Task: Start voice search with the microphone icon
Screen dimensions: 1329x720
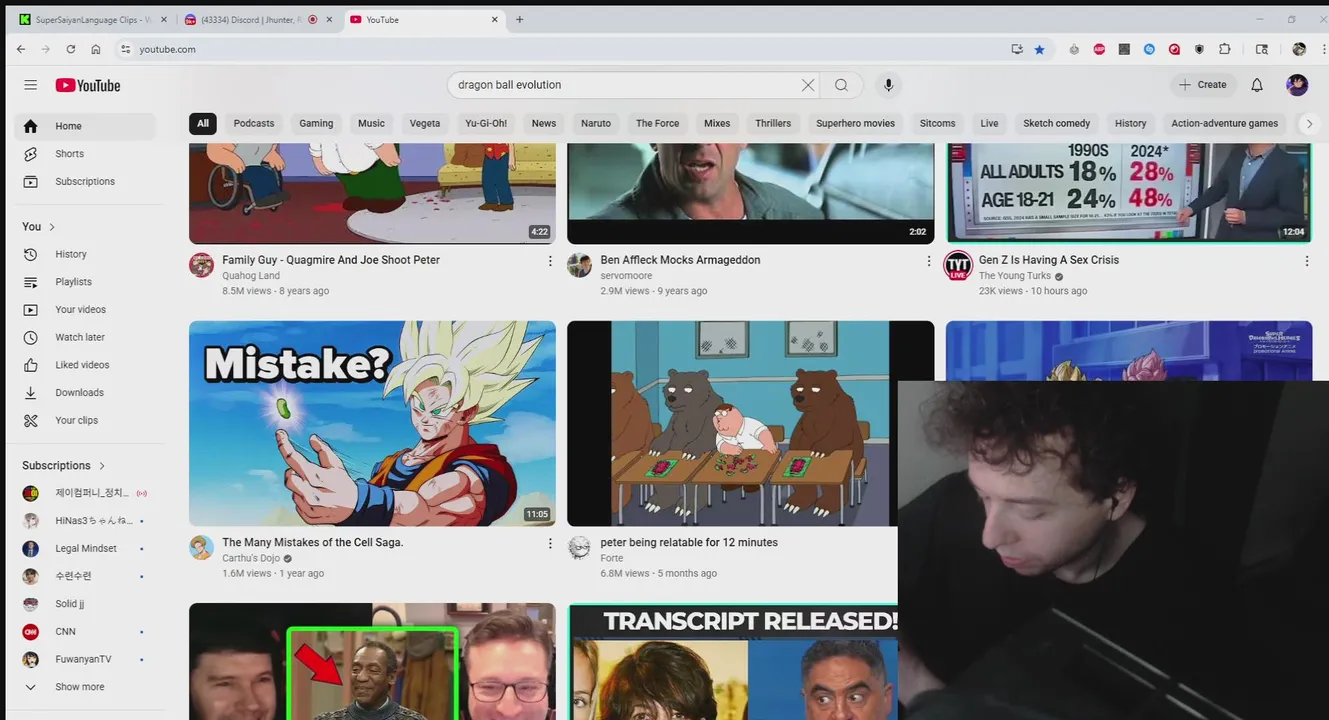Action: coord(888,85)
